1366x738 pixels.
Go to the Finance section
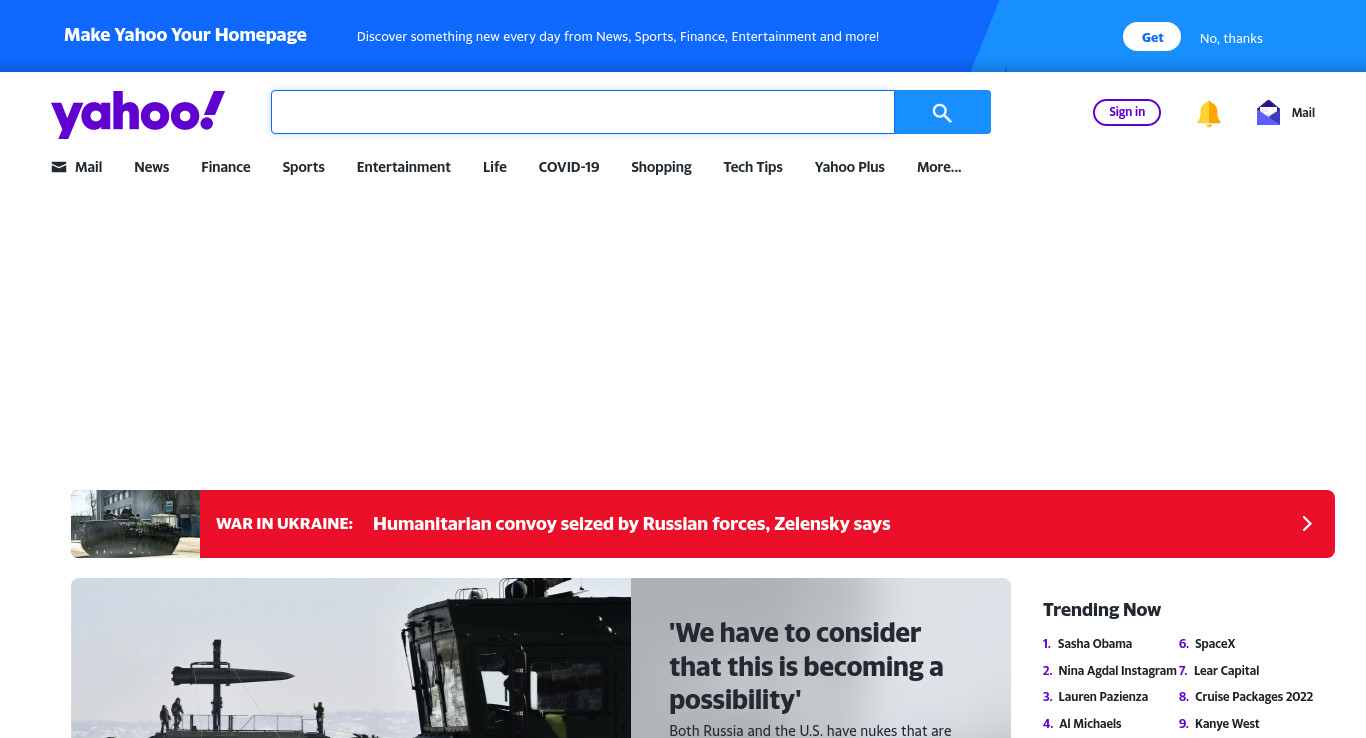[x=226, y=167]
